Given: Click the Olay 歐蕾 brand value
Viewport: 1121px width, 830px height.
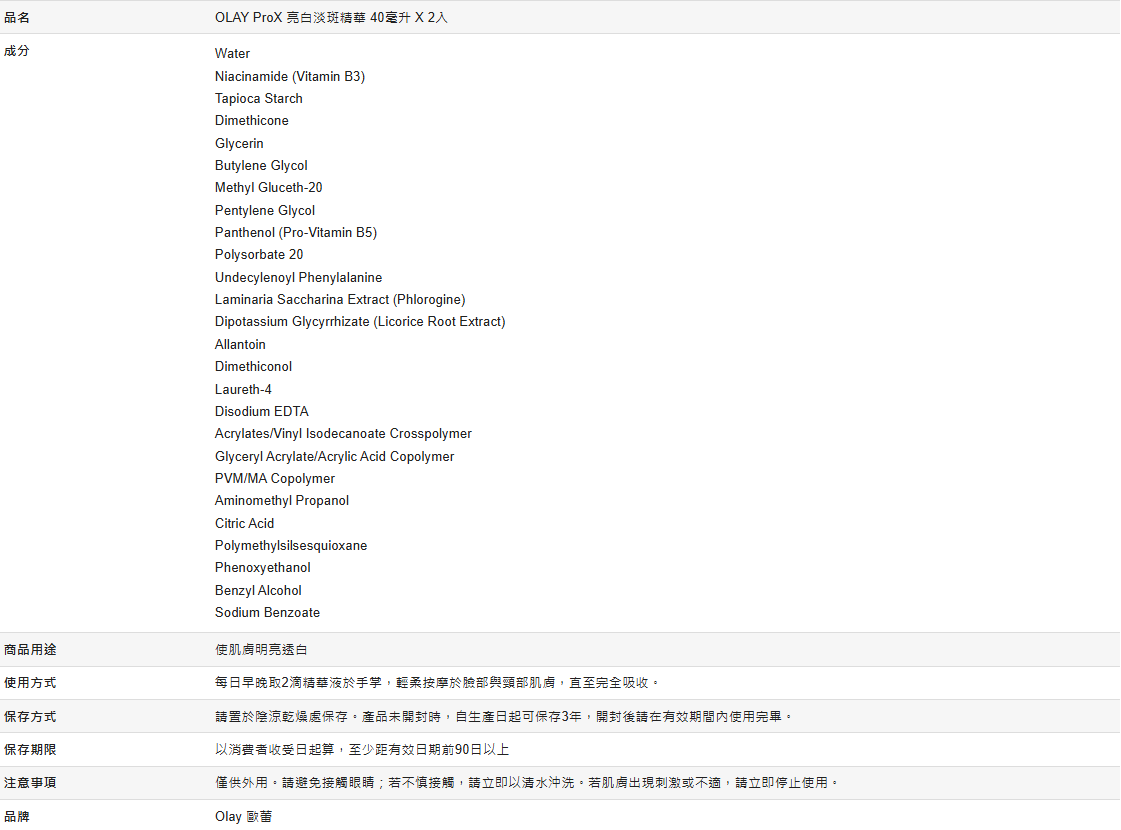Looking at the screenshot, I should point(243,816).
